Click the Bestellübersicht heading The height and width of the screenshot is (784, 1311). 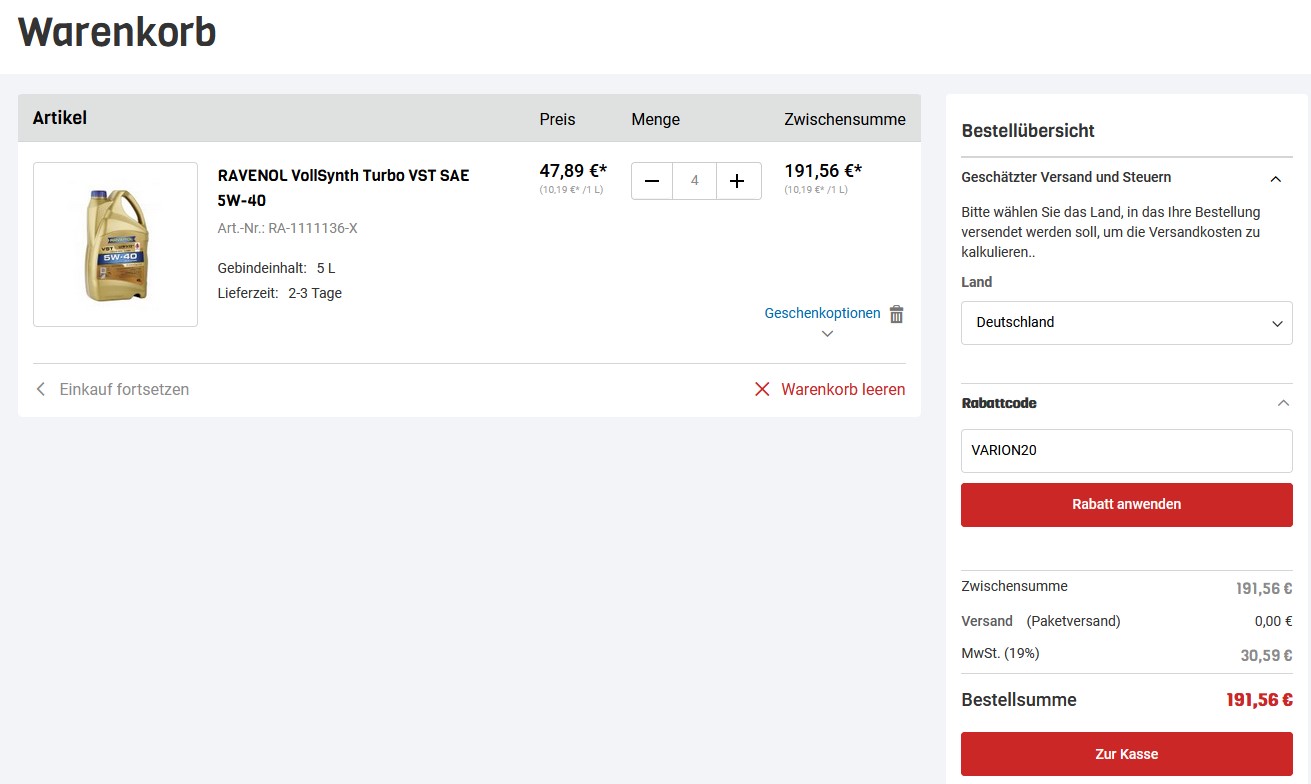coord(1028,131)
